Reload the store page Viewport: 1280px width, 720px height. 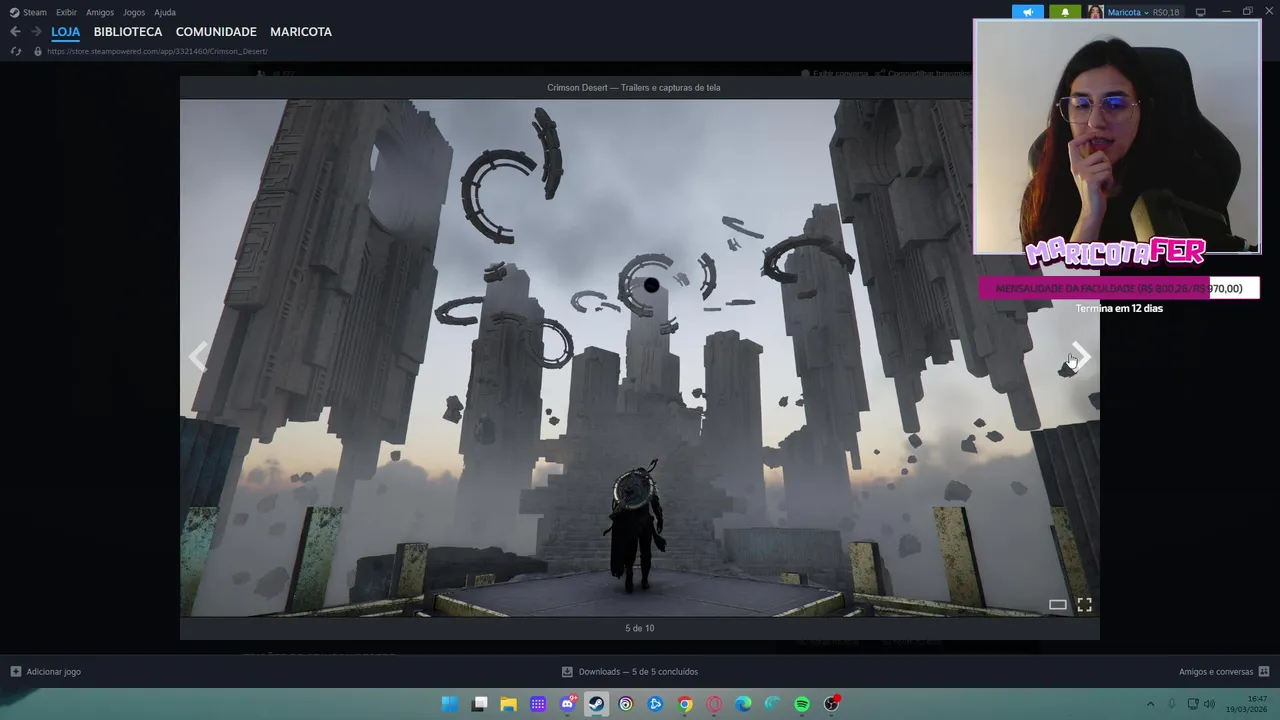15,51
